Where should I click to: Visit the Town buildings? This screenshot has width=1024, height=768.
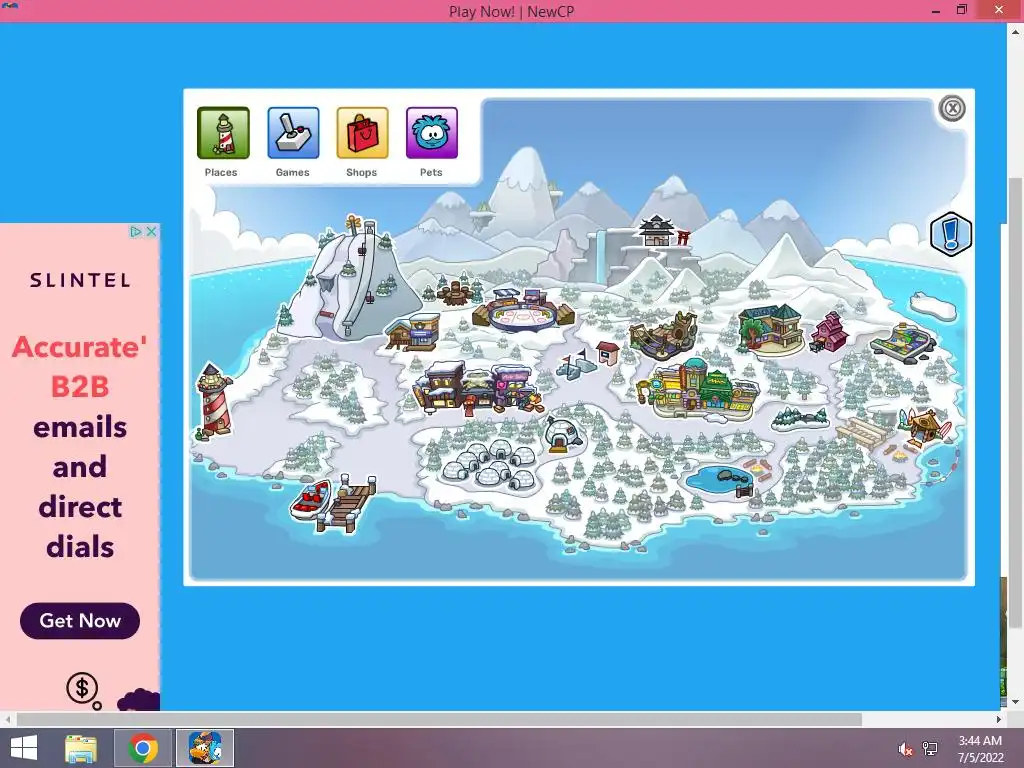pos(478,388)
